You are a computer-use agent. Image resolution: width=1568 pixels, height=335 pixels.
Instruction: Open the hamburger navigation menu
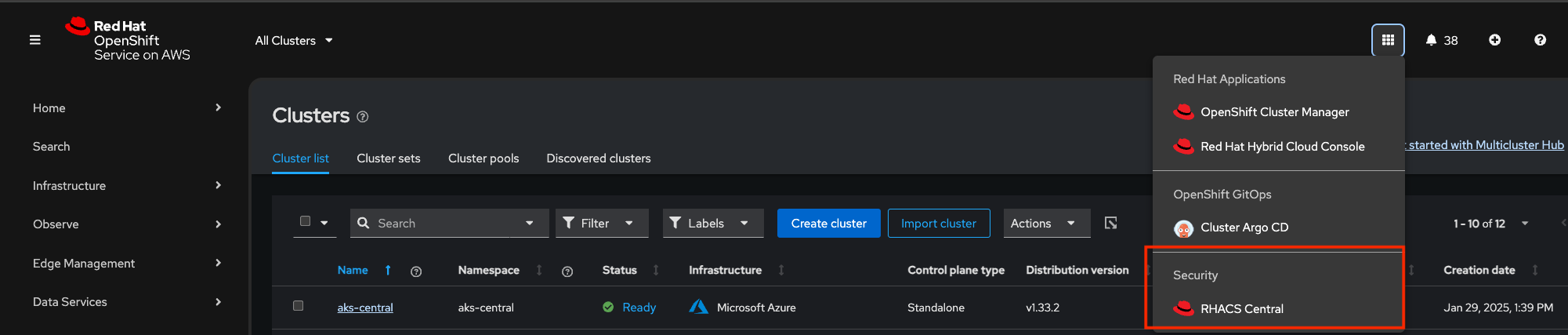(35, 40)
